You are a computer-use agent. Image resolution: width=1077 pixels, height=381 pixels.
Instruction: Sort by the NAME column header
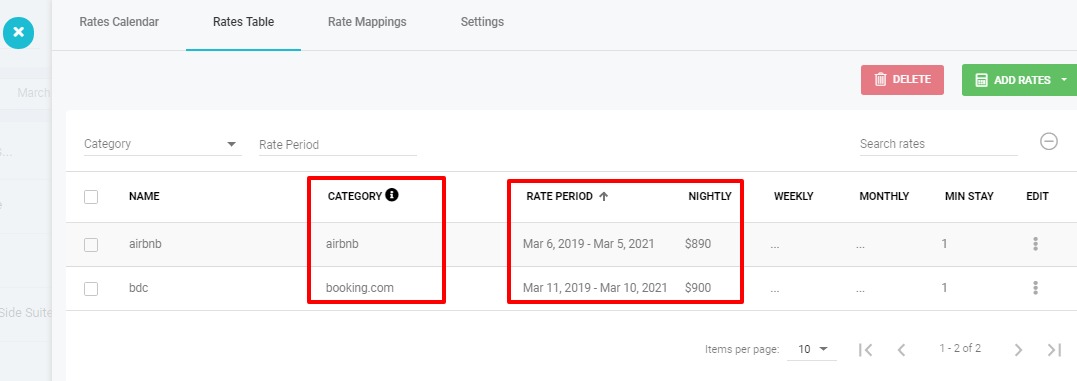click(144, 196)
